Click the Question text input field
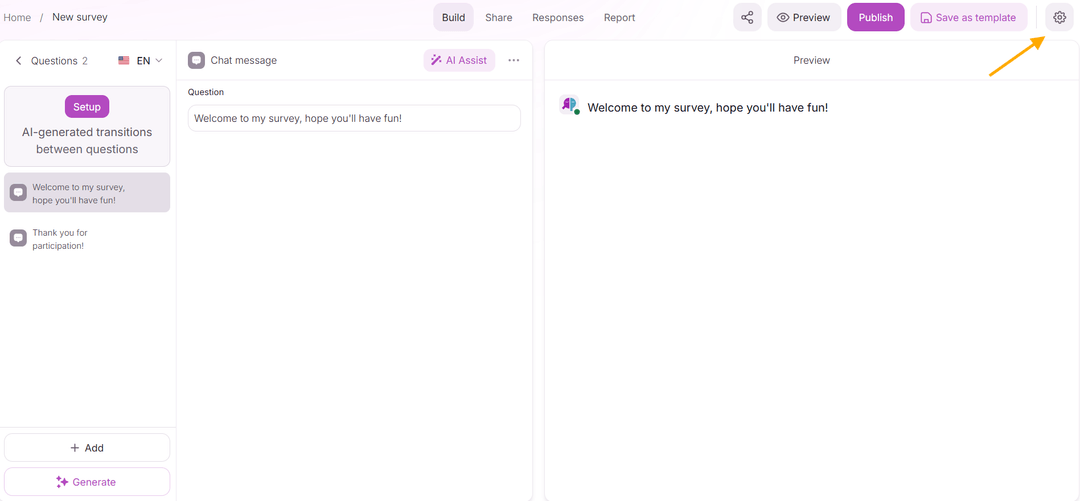 (354, 118)
